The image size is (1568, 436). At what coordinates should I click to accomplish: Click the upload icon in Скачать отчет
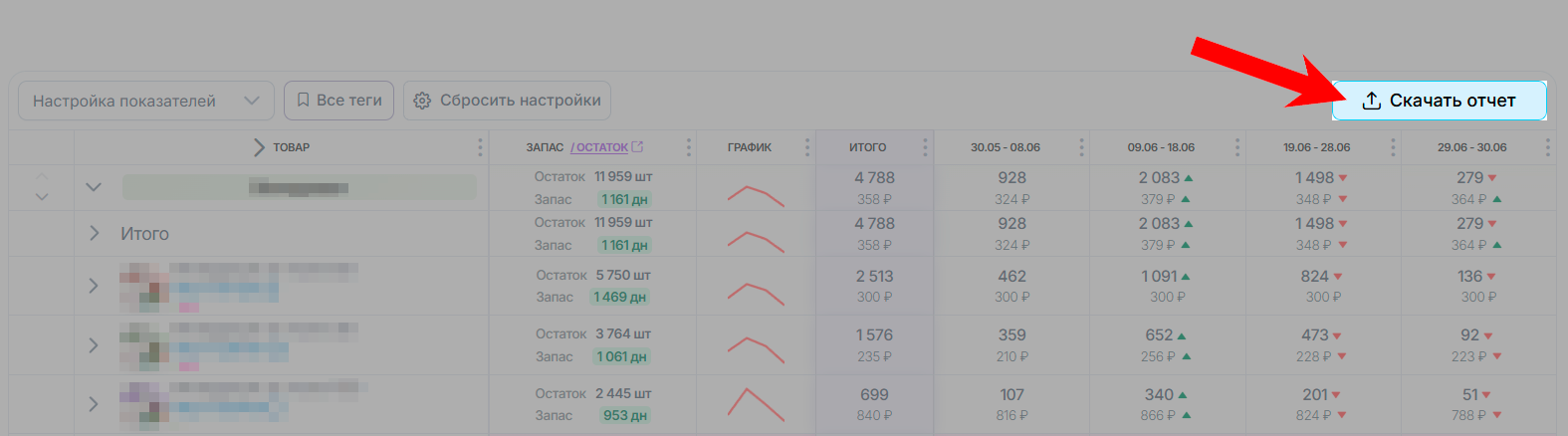pyautogui.click(x=1371, y=101)
